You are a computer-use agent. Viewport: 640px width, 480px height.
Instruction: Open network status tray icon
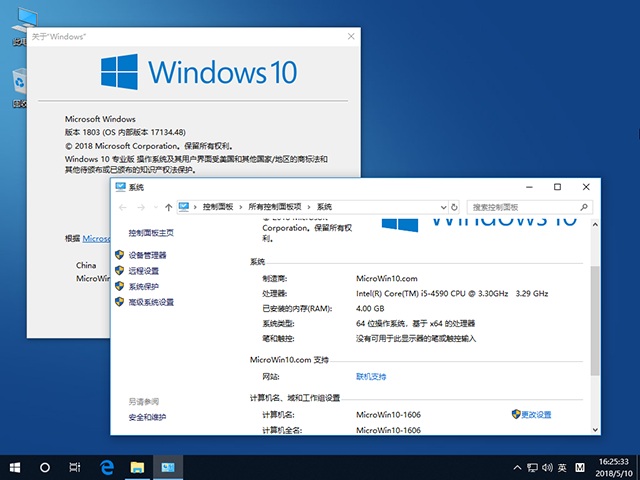(532, 467)
